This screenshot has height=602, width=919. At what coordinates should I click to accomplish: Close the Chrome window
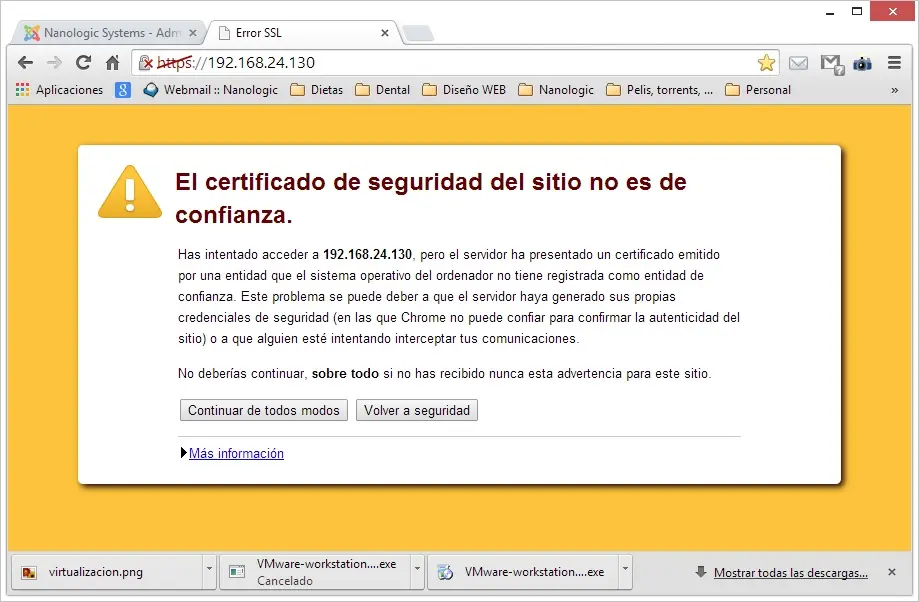[893, 11]
